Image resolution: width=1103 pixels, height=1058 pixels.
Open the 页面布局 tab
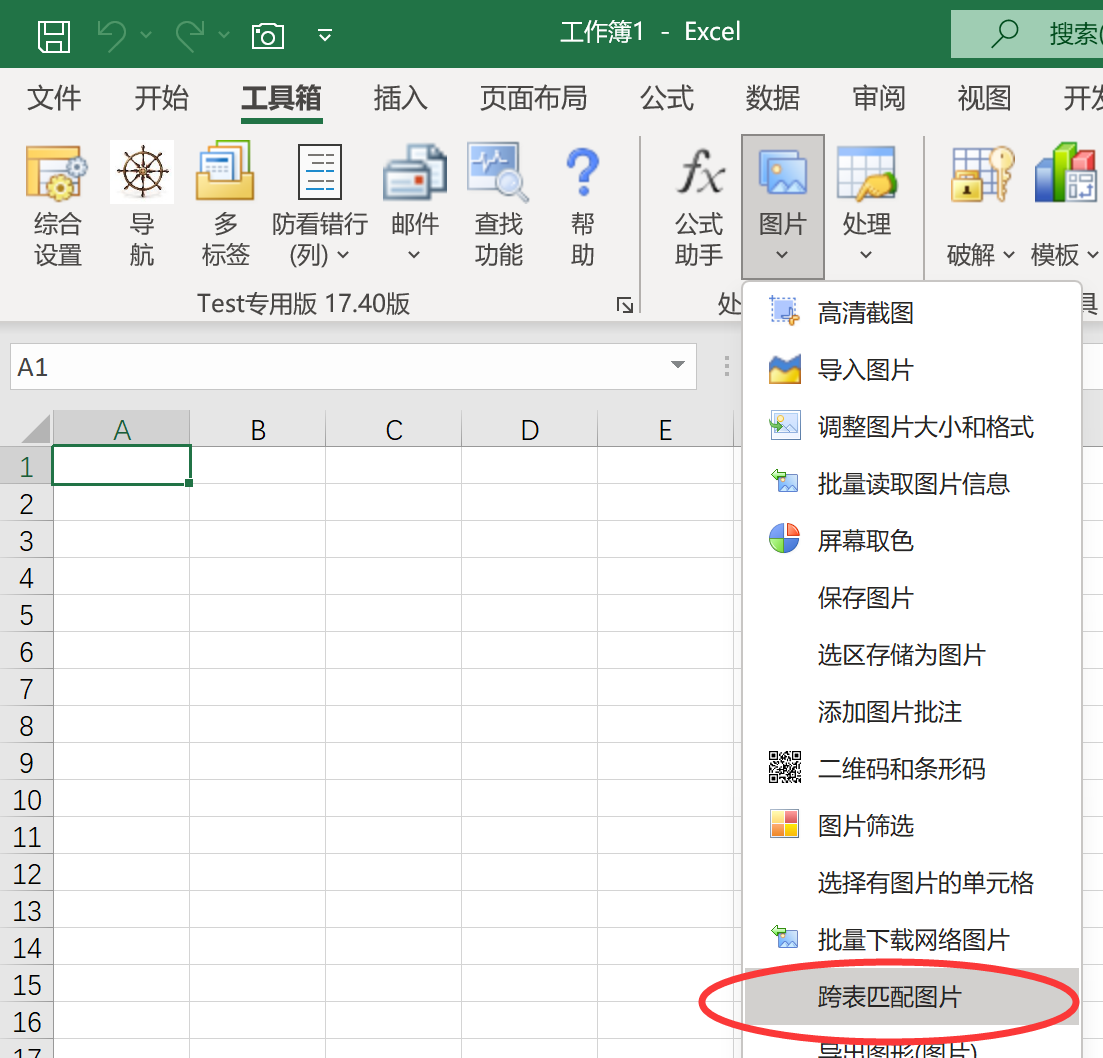(x=533, y=98)
